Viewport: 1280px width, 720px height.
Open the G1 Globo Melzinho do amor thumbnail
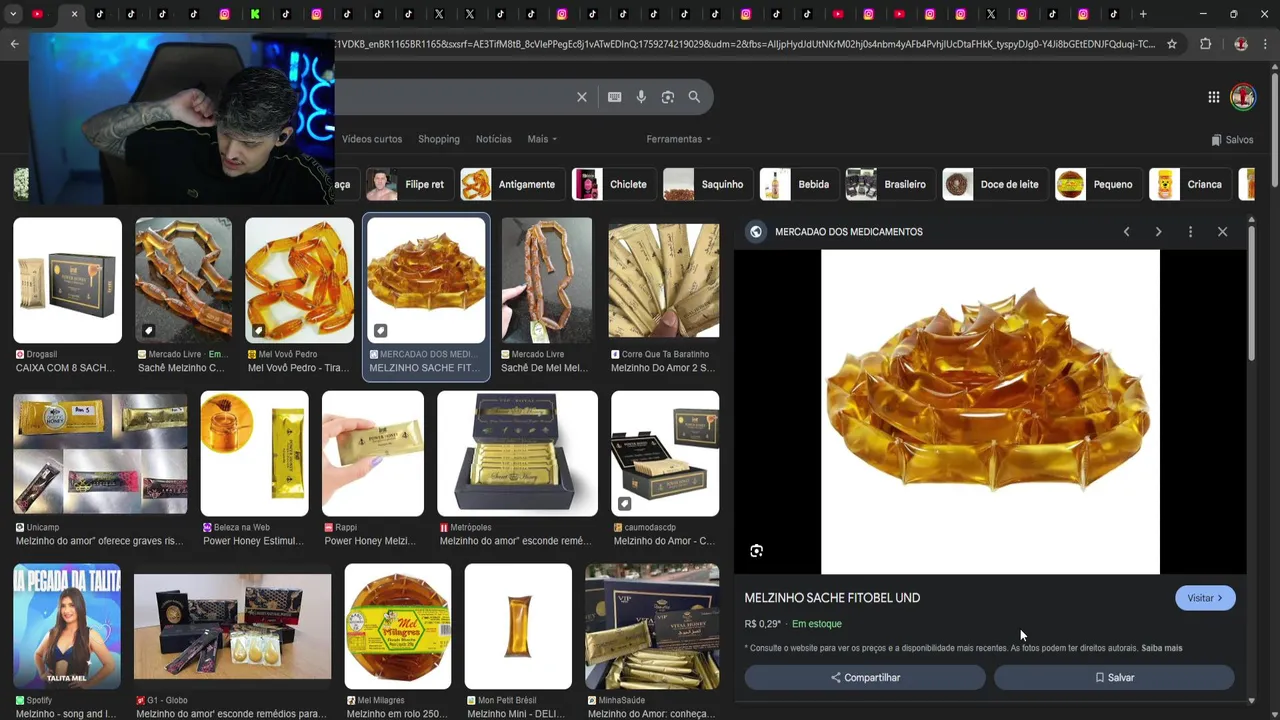[x=233, y=627]
